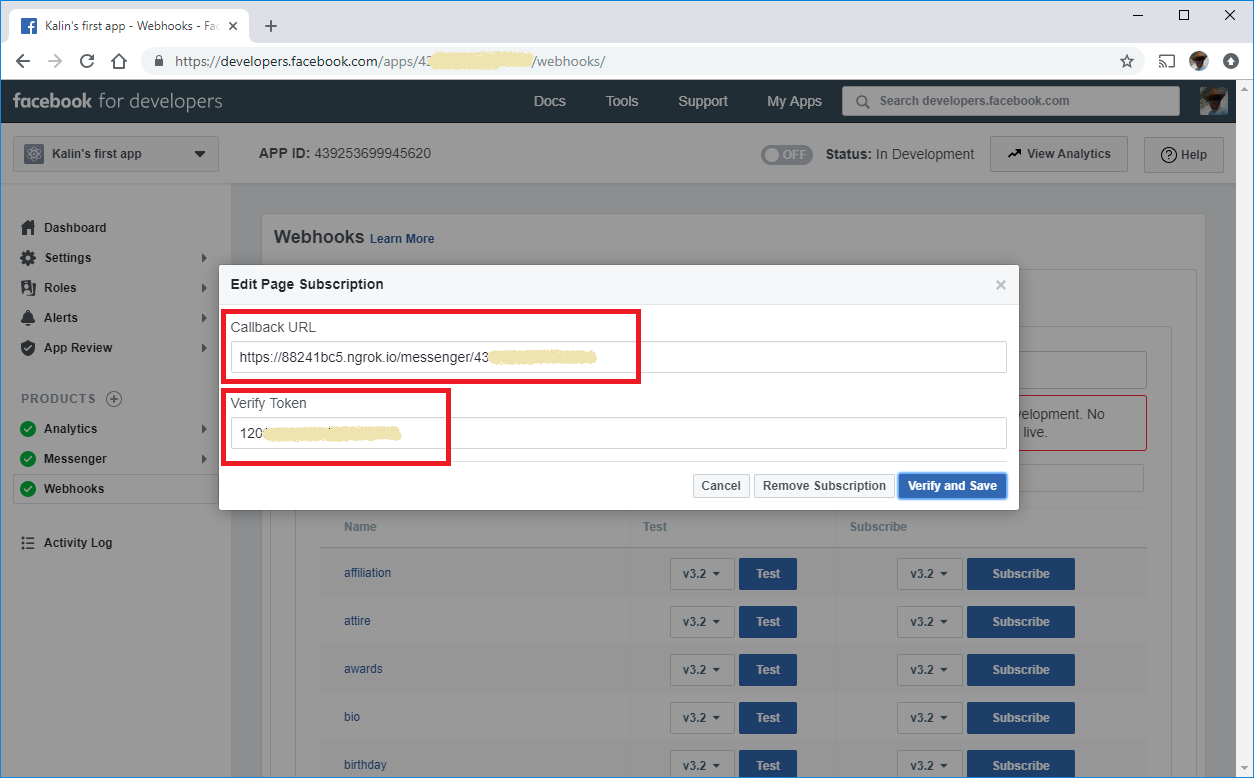Click the affiliation field name
The height and width of the screenshot is (778, 1254).
coord(367,573)
